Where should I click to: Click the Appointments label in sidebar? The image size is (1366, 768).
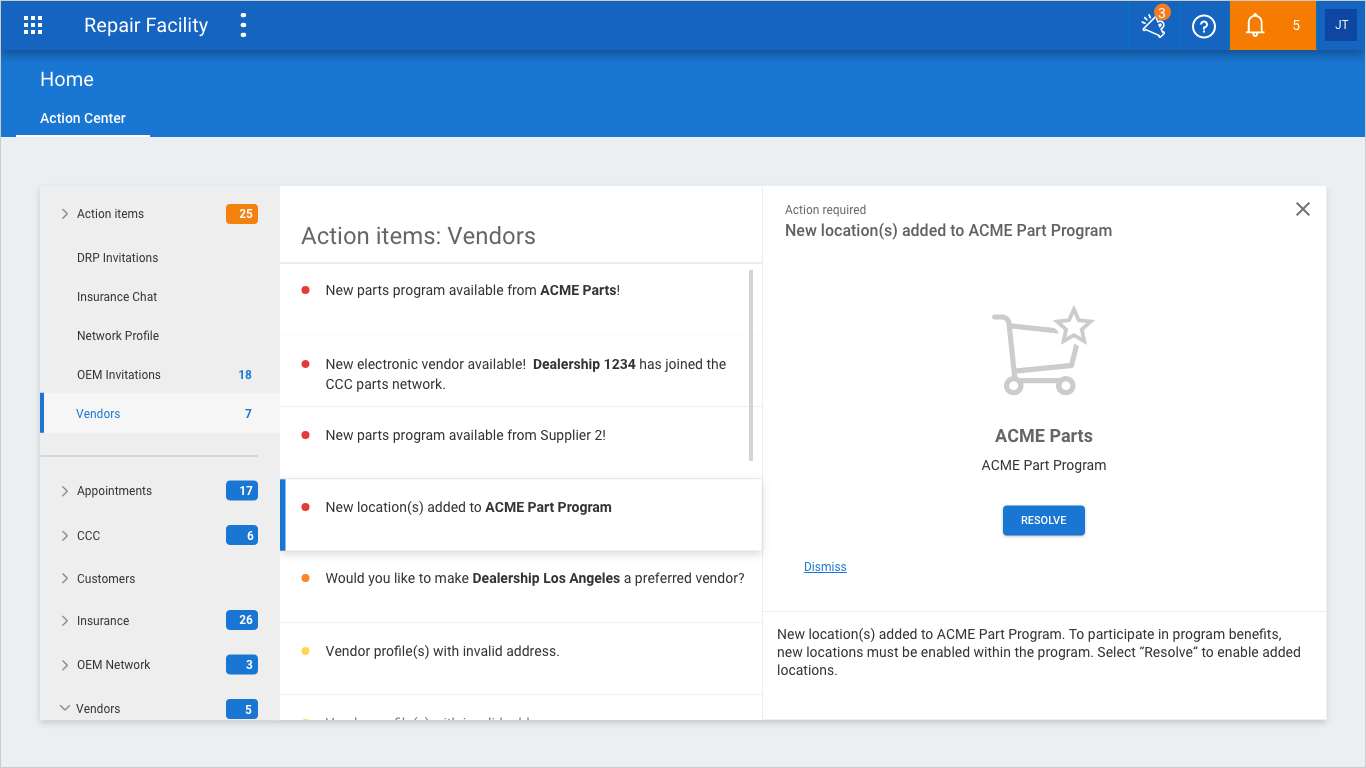coord(114,491)
